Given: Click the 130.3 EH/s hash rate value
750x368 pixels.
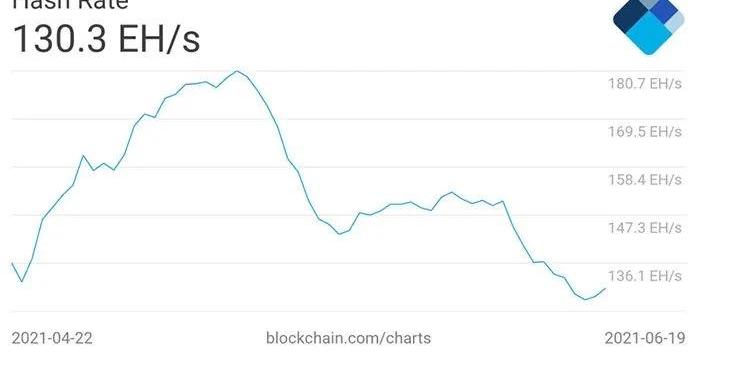Looking at the screenshot, I should 106,39.
